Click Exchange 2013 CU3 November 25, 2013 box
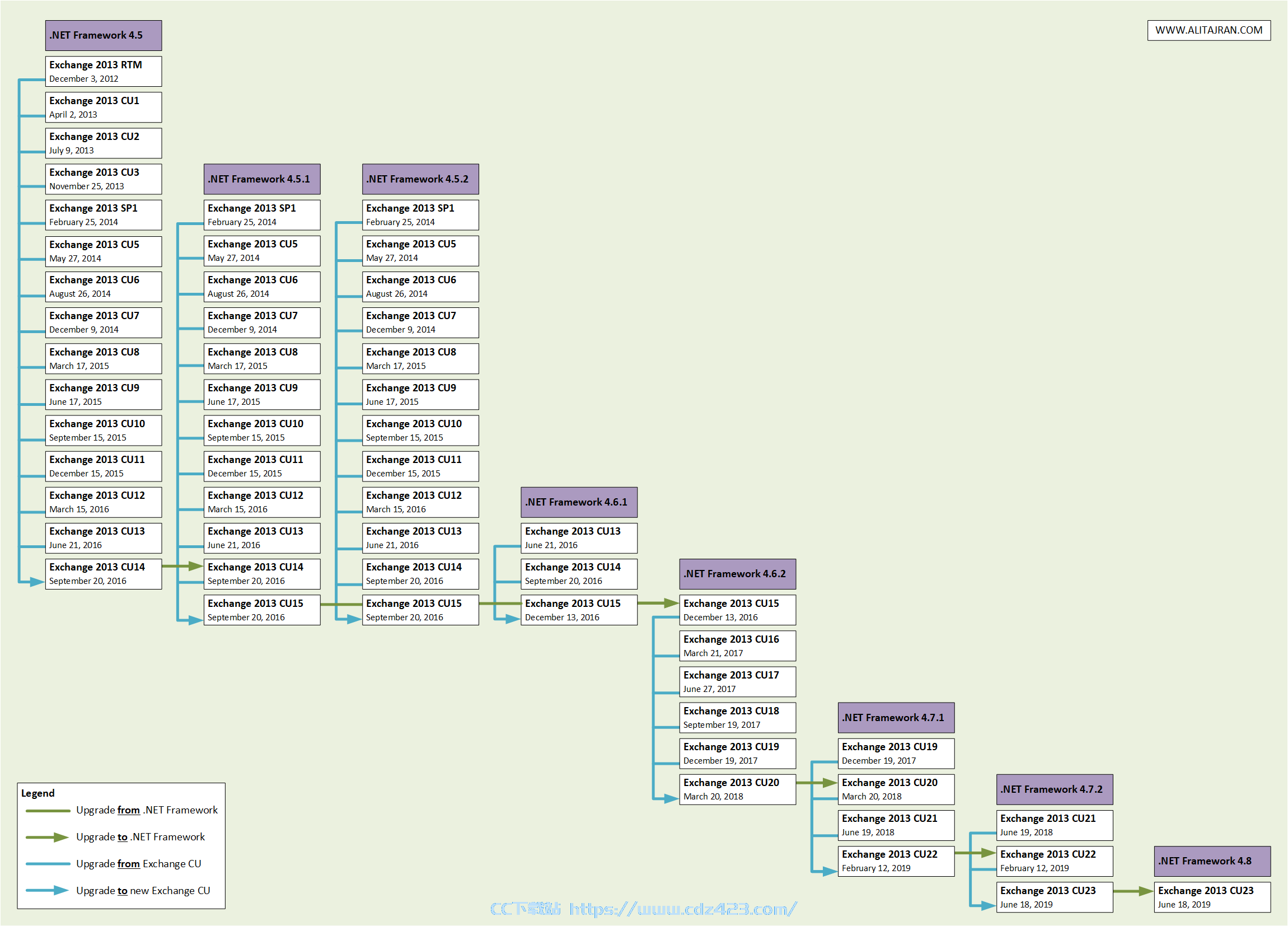 tap(104, 179)
